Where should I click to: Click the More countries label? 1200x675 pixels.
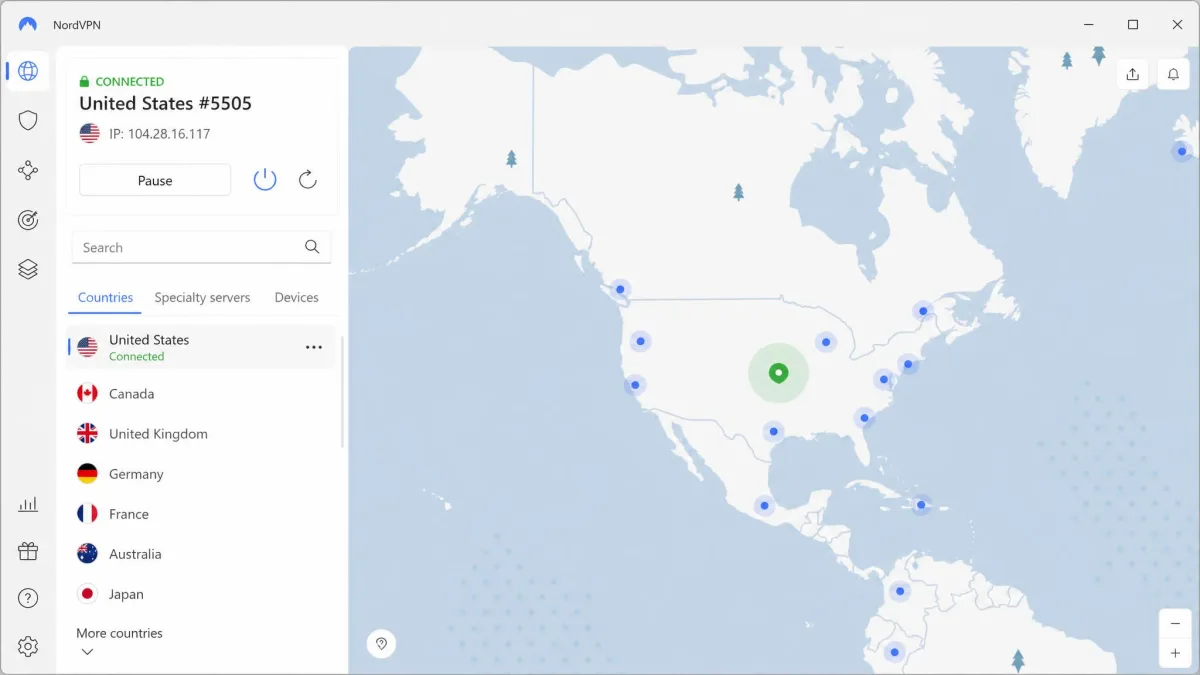pos(119,633)
